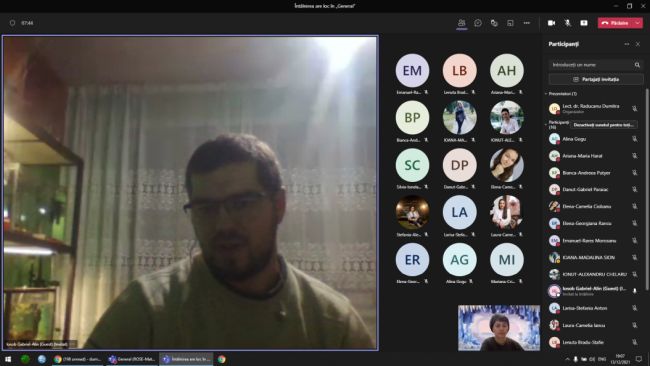Click the participants panel scrollbar
This screenshot has width=650, height=366.
tap(647, 189)
